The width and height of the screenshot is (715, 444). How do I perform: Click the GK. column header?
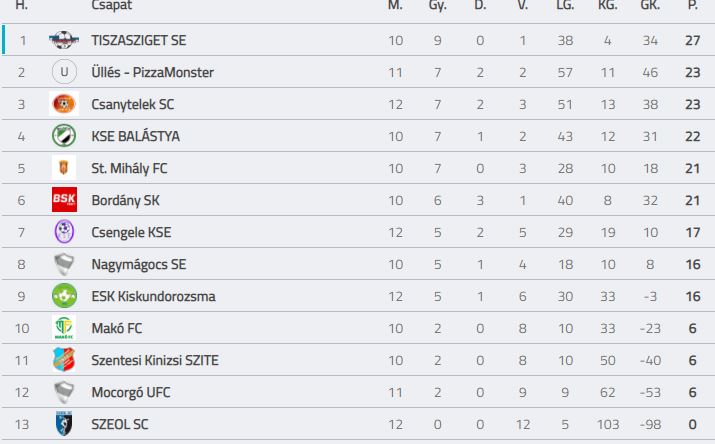[x=650, y=5]
